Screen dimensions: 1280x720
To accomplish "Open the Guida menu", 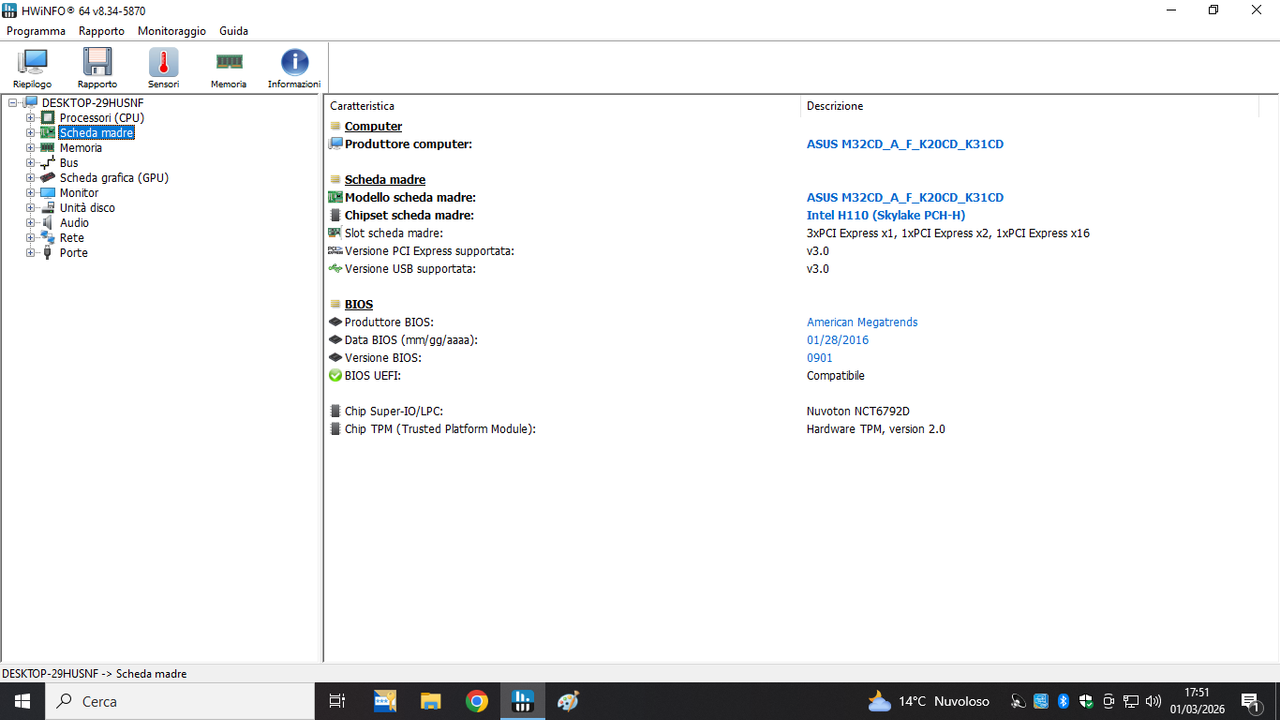I will [x=234, y=31].
